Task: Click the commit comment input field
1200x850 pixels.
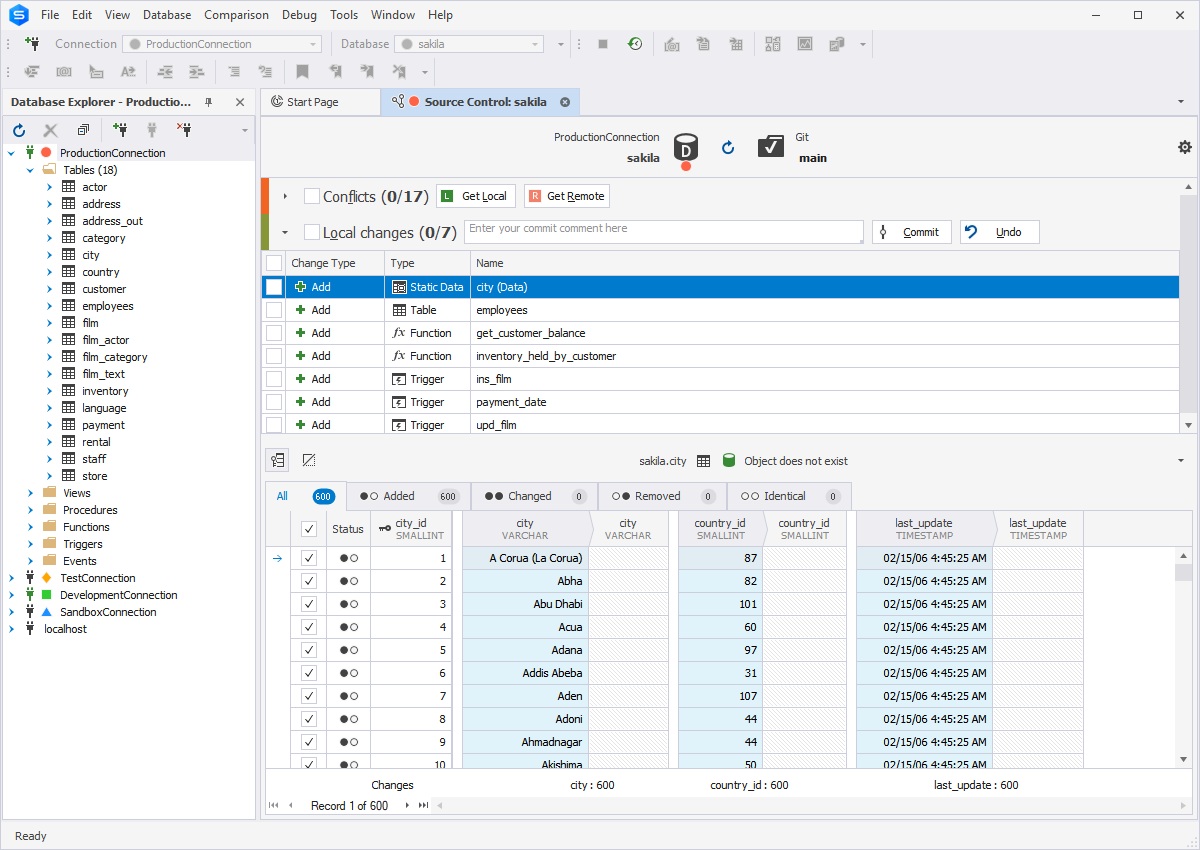Action: (x=664, y=231)
